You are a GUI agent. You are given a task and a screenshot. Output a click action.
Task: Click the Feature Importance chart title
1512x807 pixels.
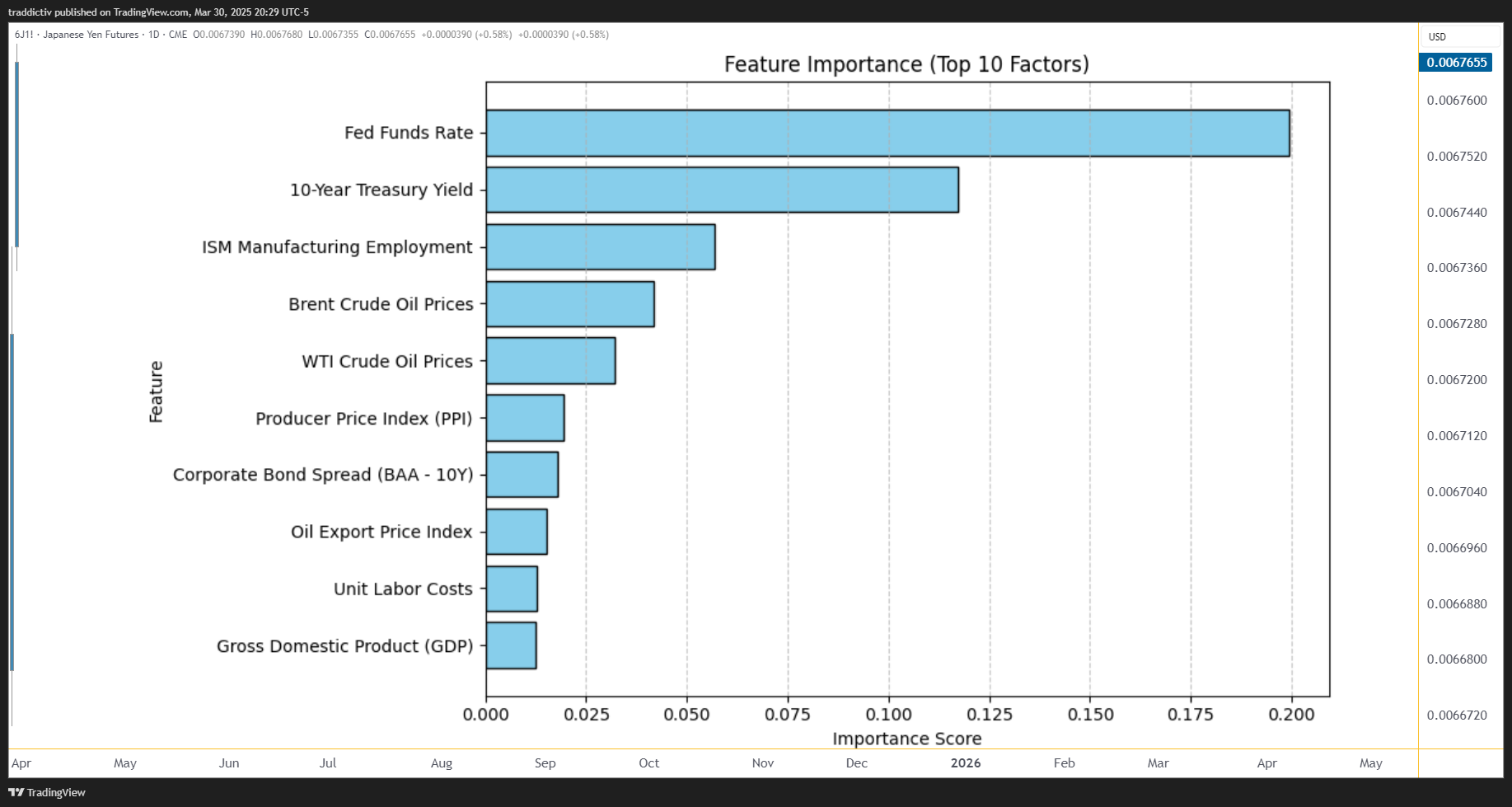pyautogui.click(x=906, y=64)
